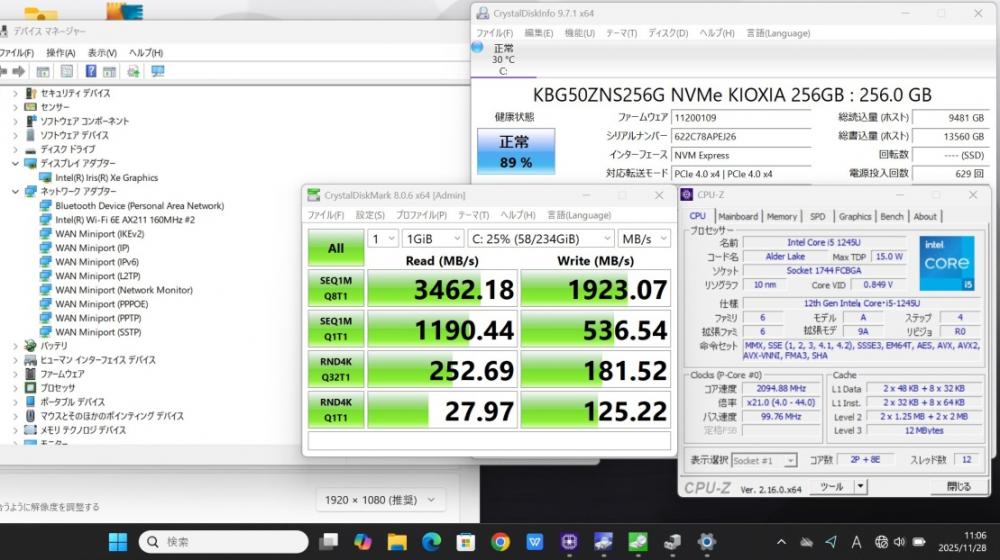Click the Intel Core i5 logo in CPU-Z
The image size is (1000, 560).
946,263
